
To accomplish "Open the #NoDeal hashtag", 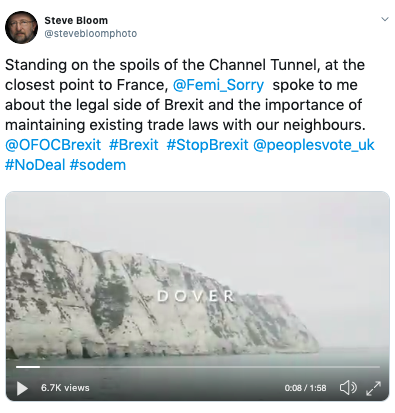I will [35, 165].
